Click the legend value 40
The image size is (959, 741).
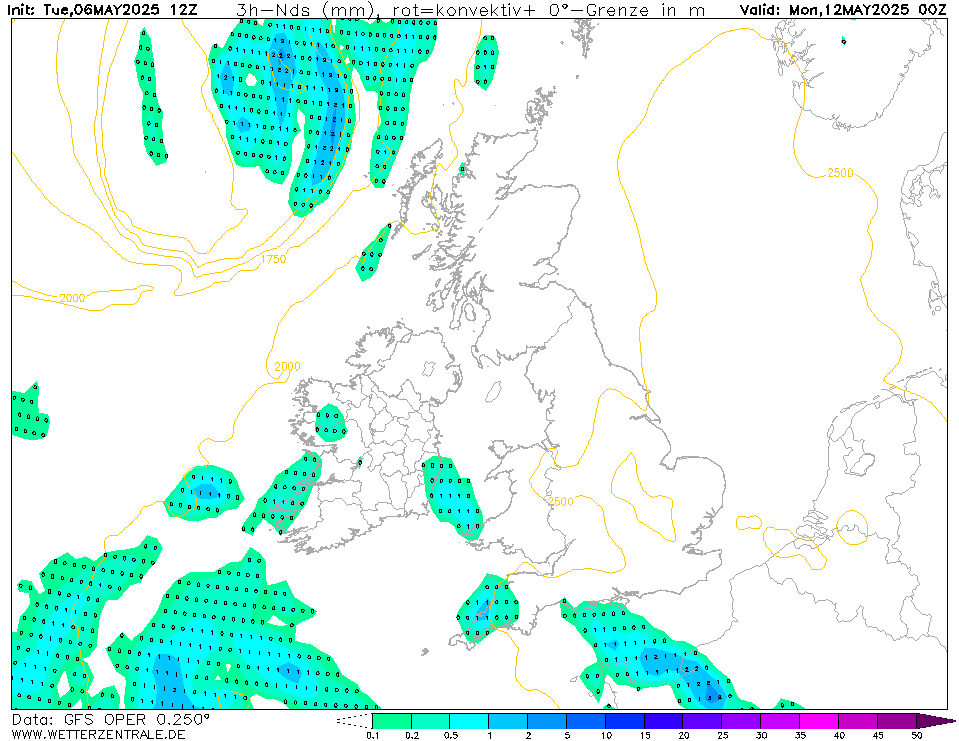coord(839,735)
